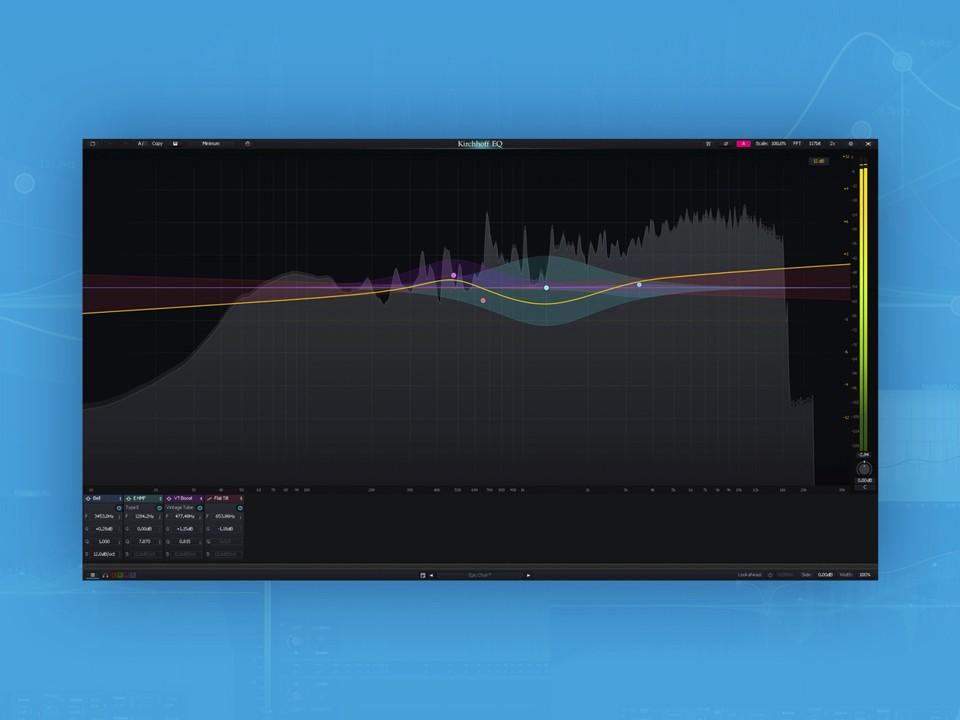Click the Flat Tilt gain field -1.18dB
Image resolution: width=960 pixels, height=720 pixels.
[x=225, y=529]
